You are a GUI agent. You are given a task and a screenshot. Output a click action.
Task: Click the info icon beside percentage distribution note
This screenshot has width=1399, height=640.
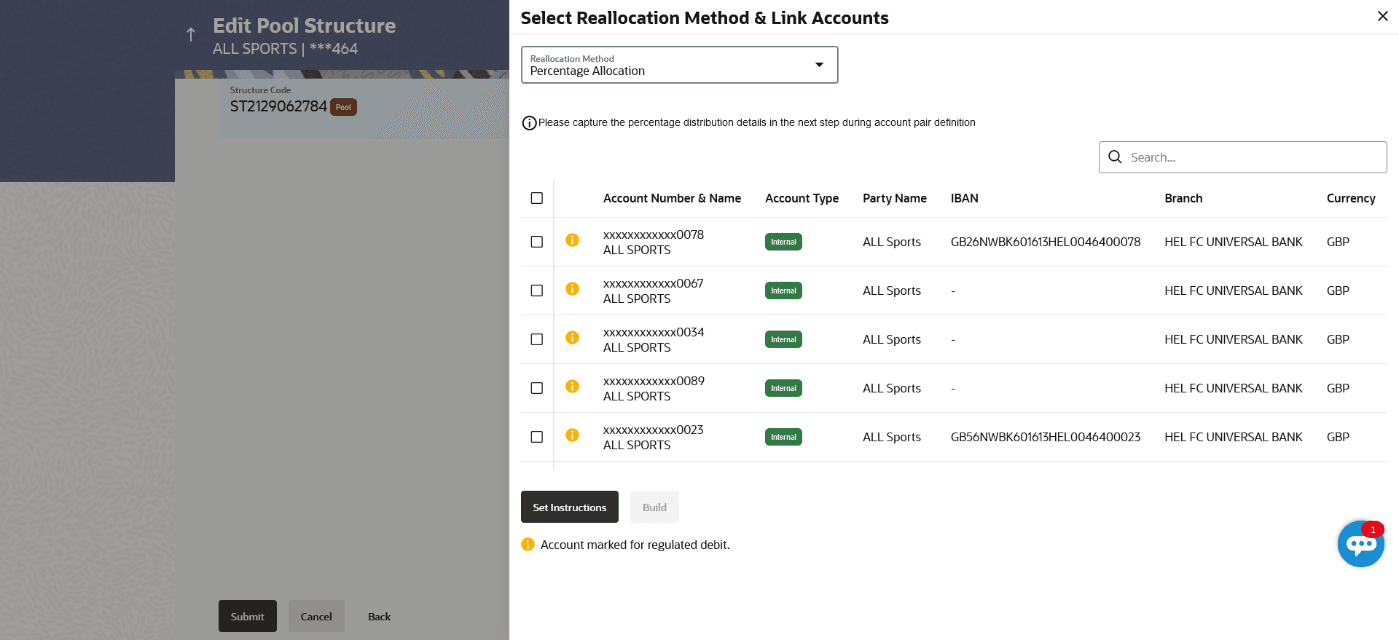coord(529,123)
